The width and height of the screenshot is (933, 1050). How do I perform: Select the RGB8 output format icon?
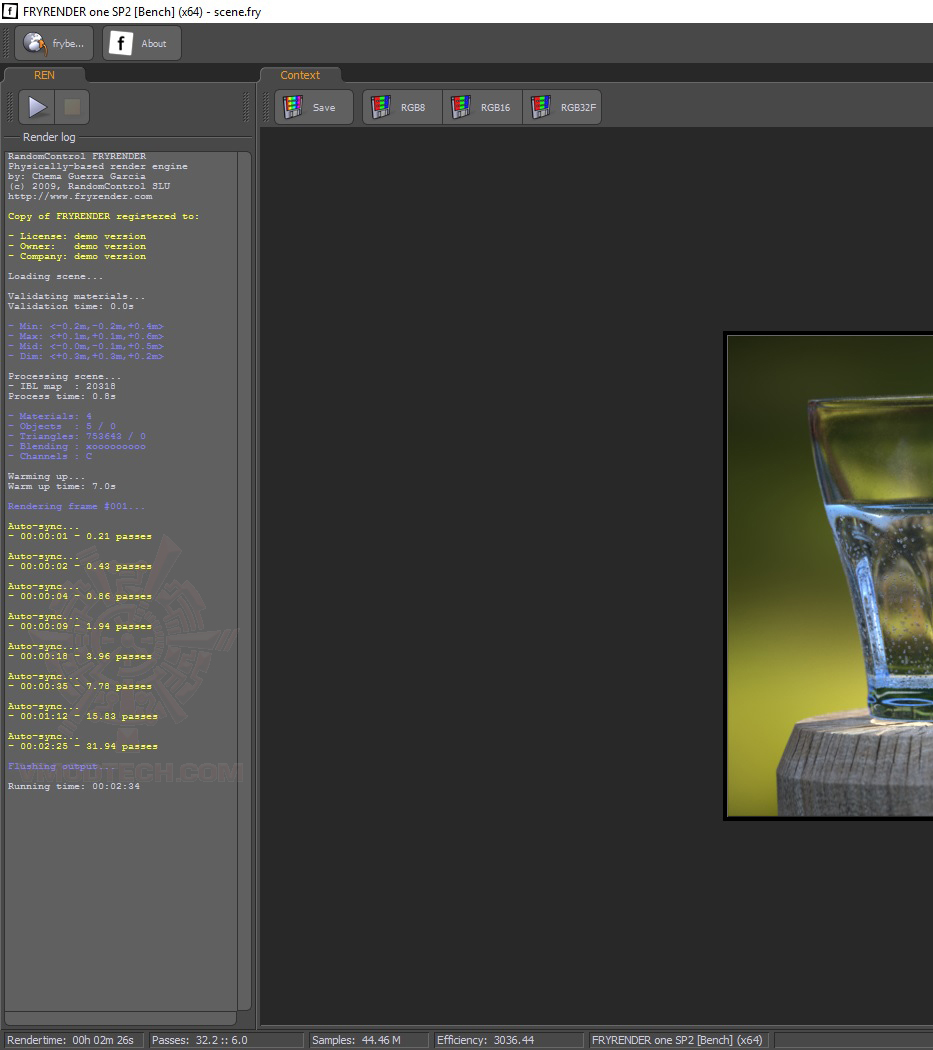[x=380, y=107]
